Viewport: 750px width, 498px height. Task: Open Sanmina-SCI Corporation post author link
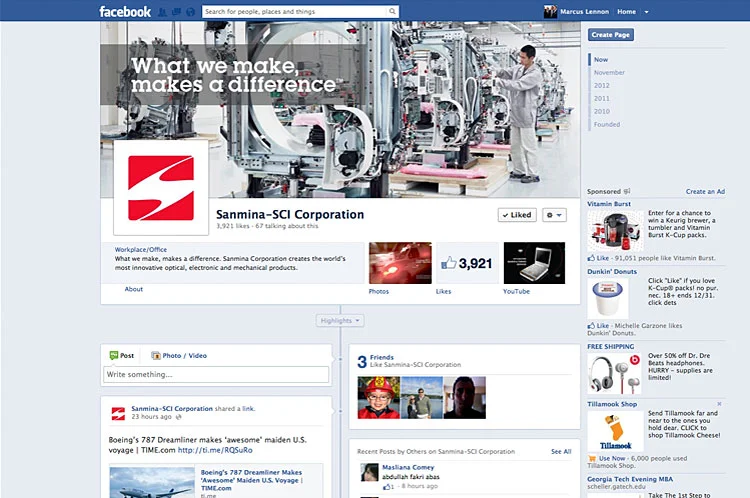(x=172, y=409)
